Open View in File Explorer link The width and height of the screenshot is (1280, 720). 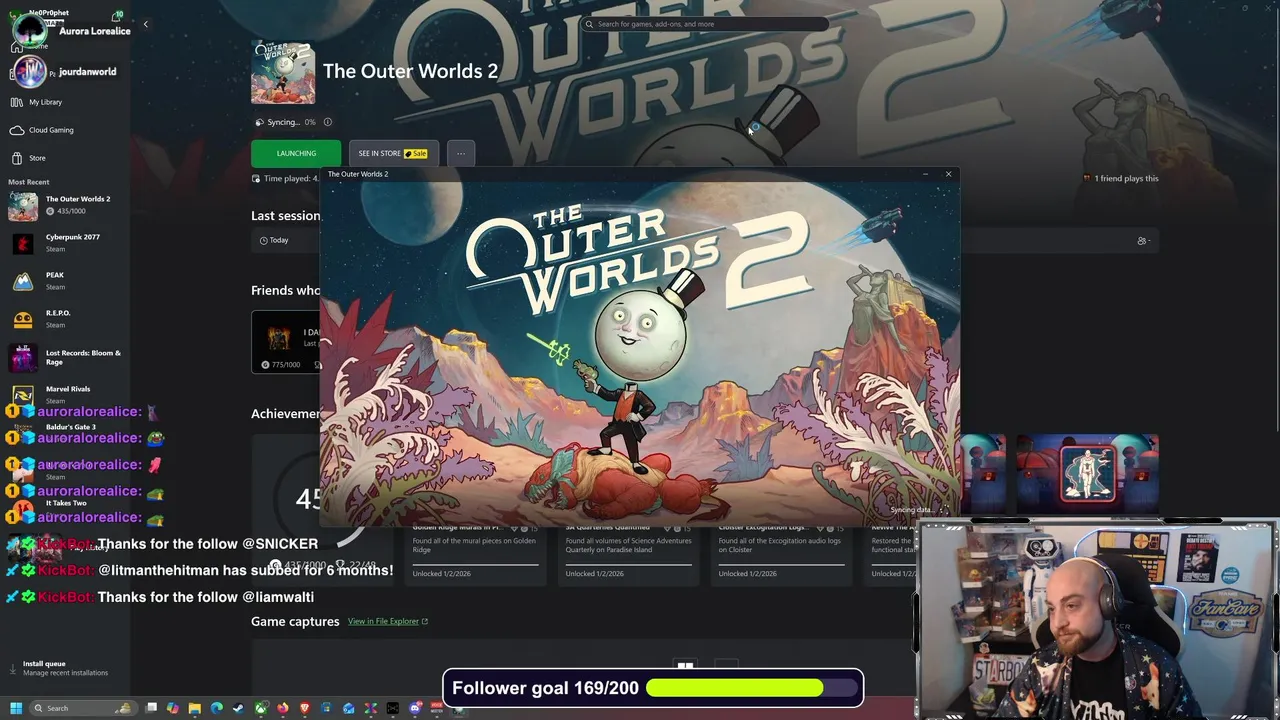pyautogui.click(x=388, y=621)
